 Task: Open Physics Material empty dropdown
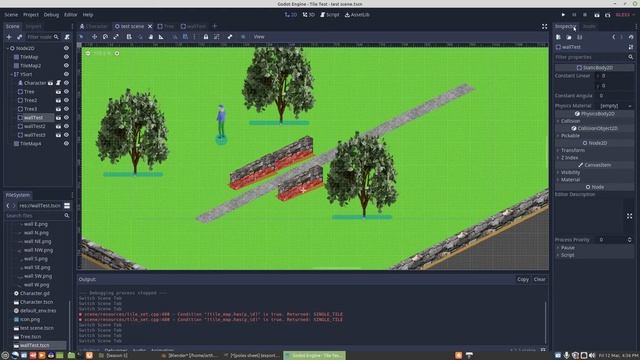point(616,106)
